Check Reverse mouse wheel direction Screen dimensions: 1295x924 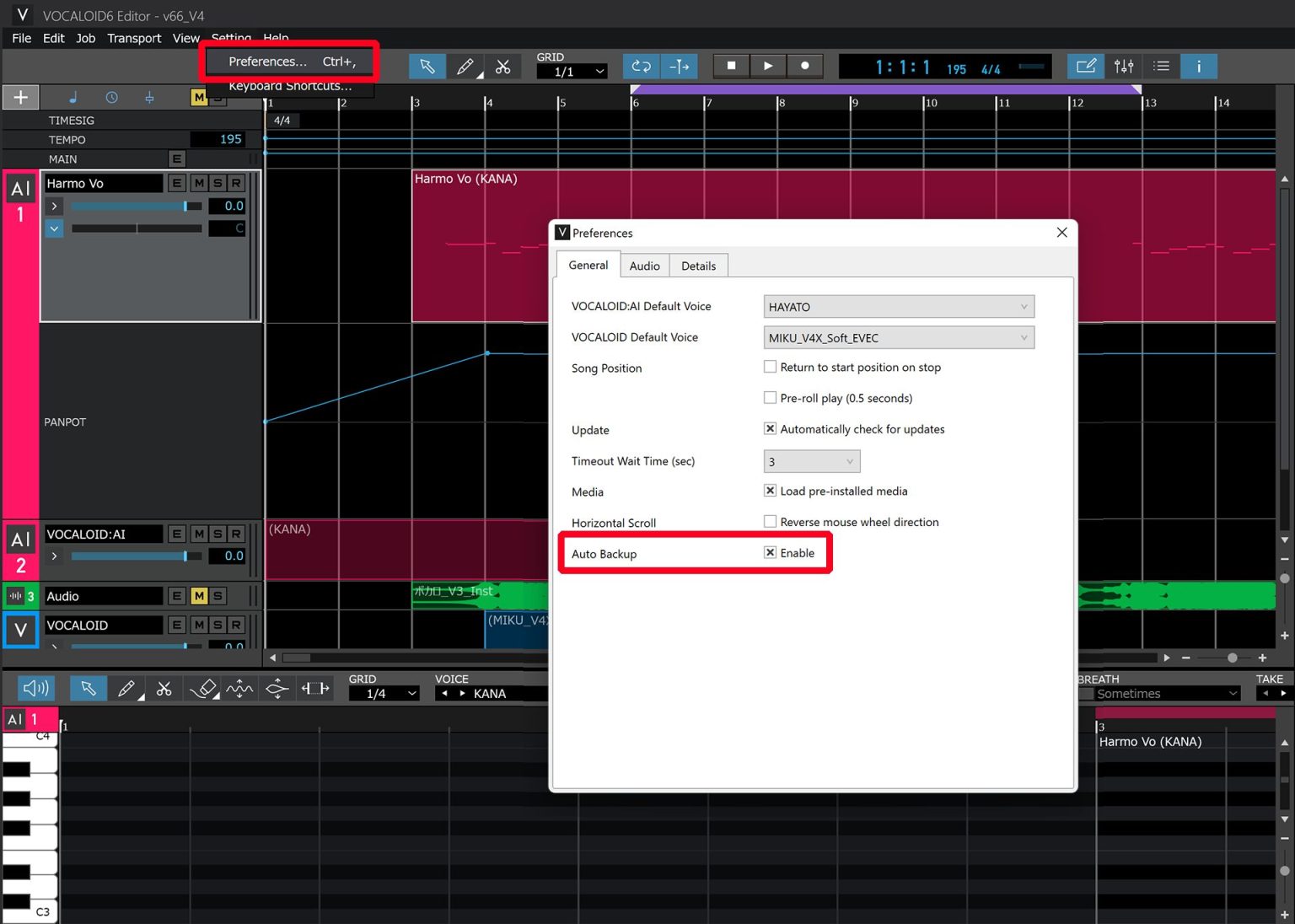click(770, 521)
